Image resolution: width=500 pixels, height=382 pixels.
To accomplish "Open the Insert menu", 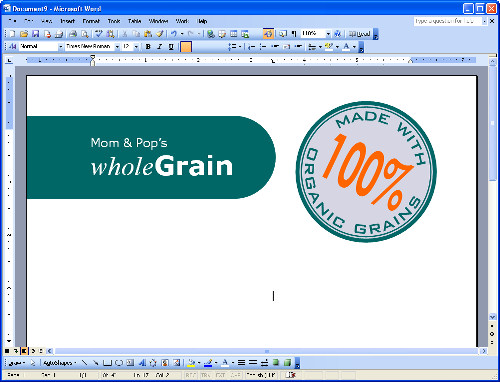I will point(67,21).
